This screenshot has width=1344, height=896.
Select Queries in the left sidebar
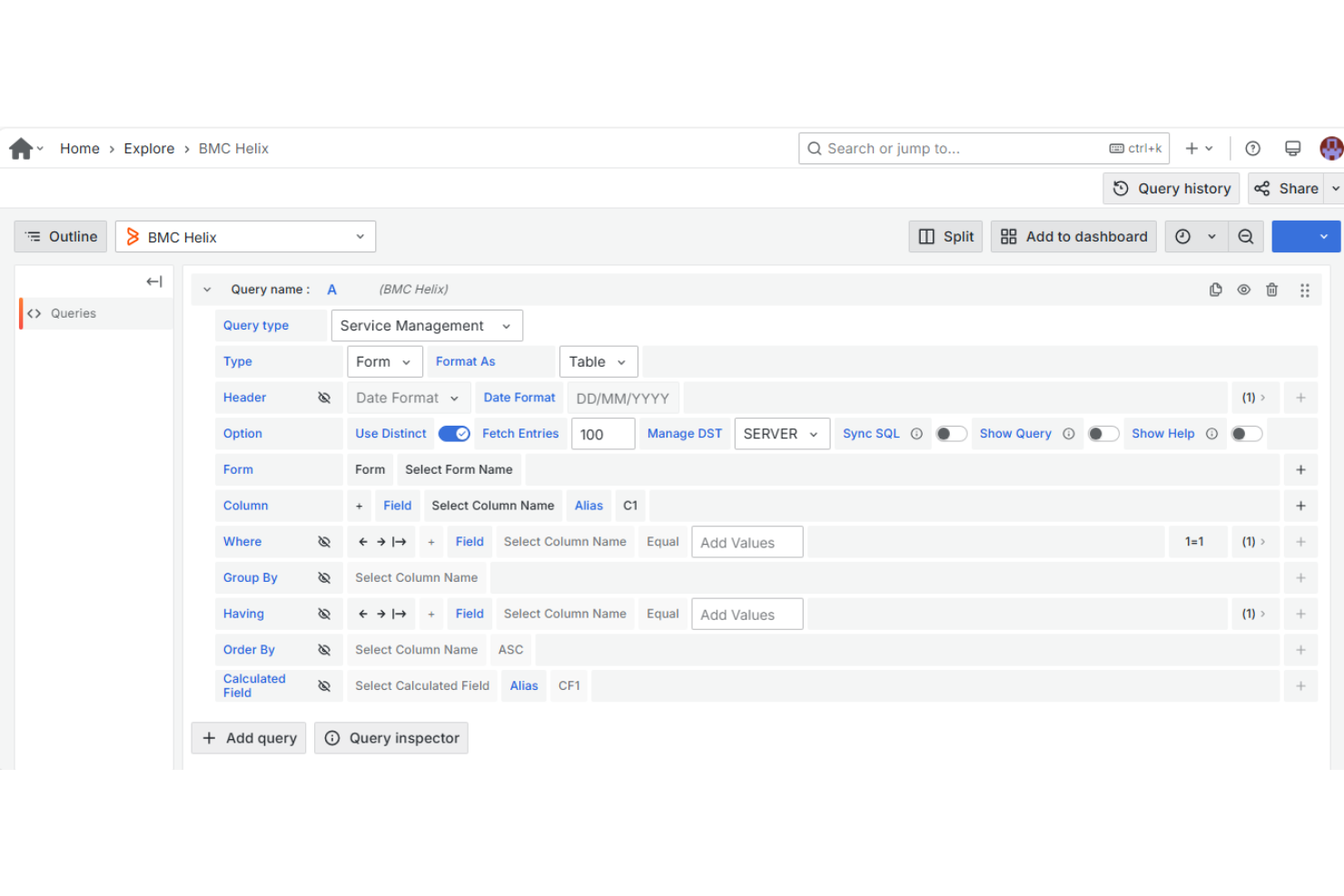[x=71, y=313]
